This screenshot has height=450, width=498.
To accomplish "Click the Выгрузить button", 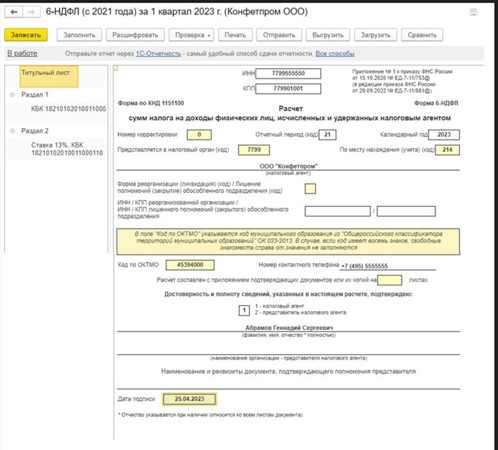I will coord(328,35).
